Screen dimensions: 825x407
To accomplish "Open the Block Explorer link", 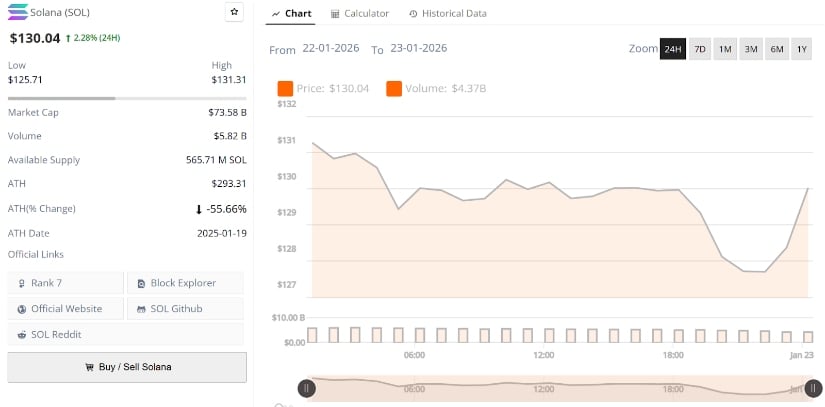I will pyautogui.click(x=185, y=284).
